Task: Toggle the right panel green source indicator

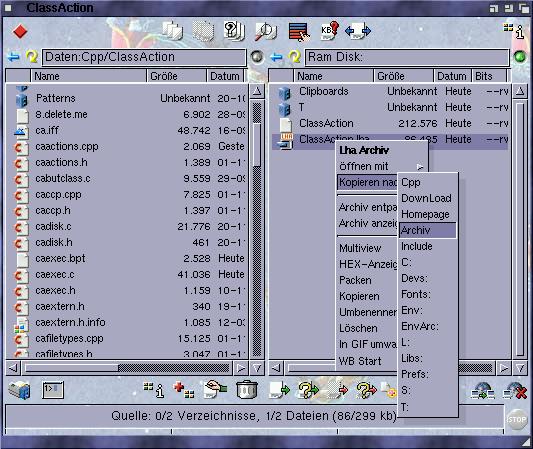Action: (519, 57)
